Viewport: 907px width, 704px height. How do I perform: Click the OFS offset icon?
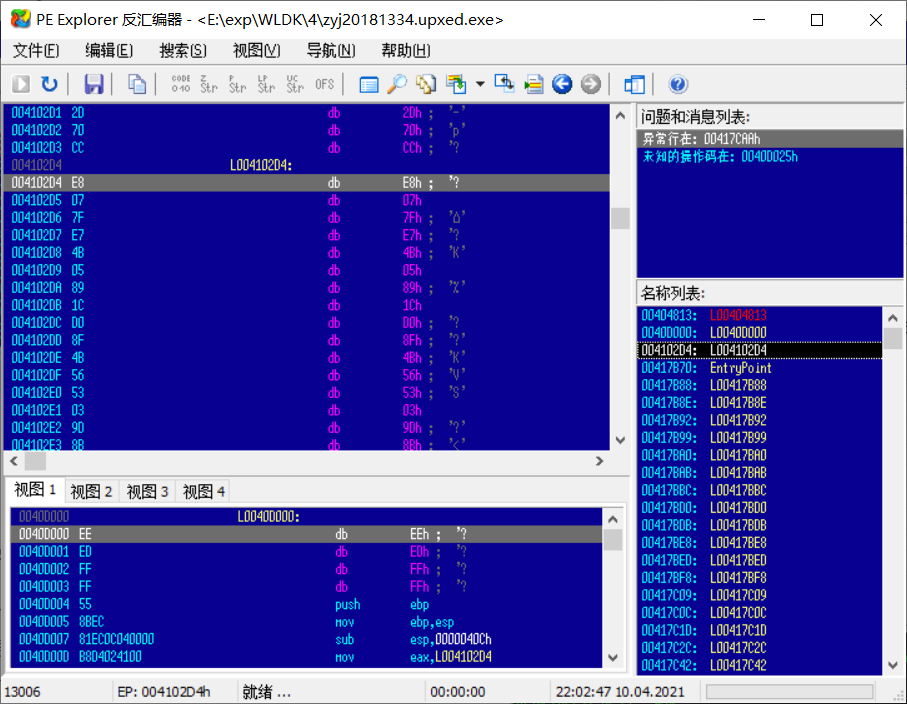click(325, 84)
